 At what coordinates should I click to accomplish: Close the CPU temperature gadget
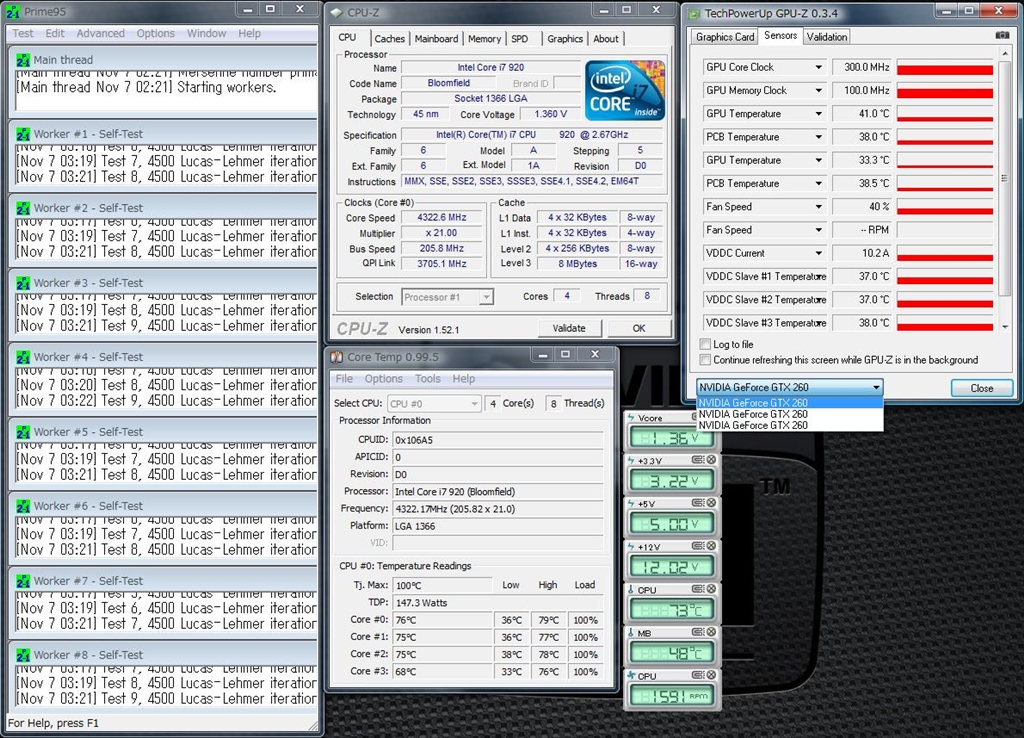tap(711, 590)
